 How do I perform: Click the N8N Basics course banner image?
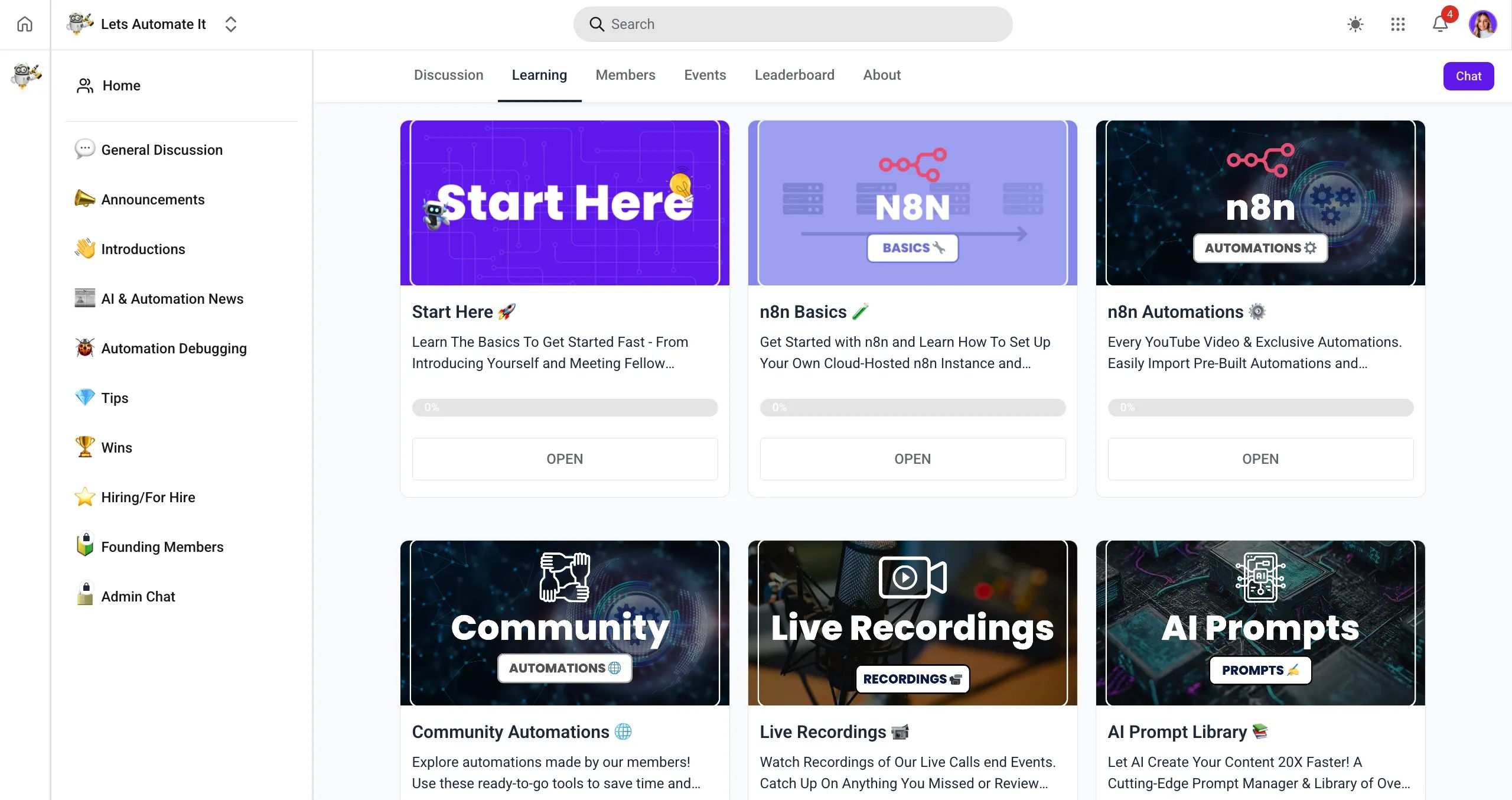(x=913, y=203)
